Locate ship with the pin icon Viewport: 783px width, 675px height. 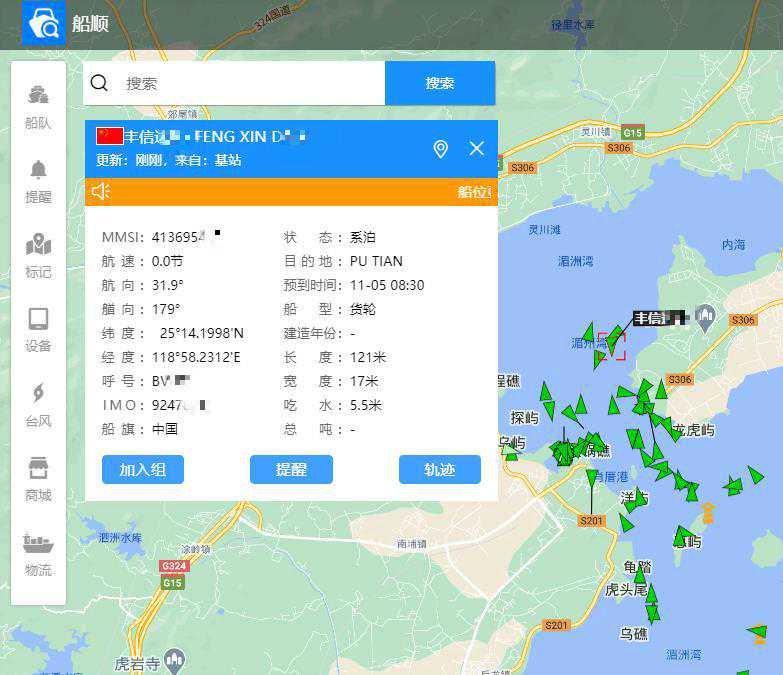[x=440, y=149]
